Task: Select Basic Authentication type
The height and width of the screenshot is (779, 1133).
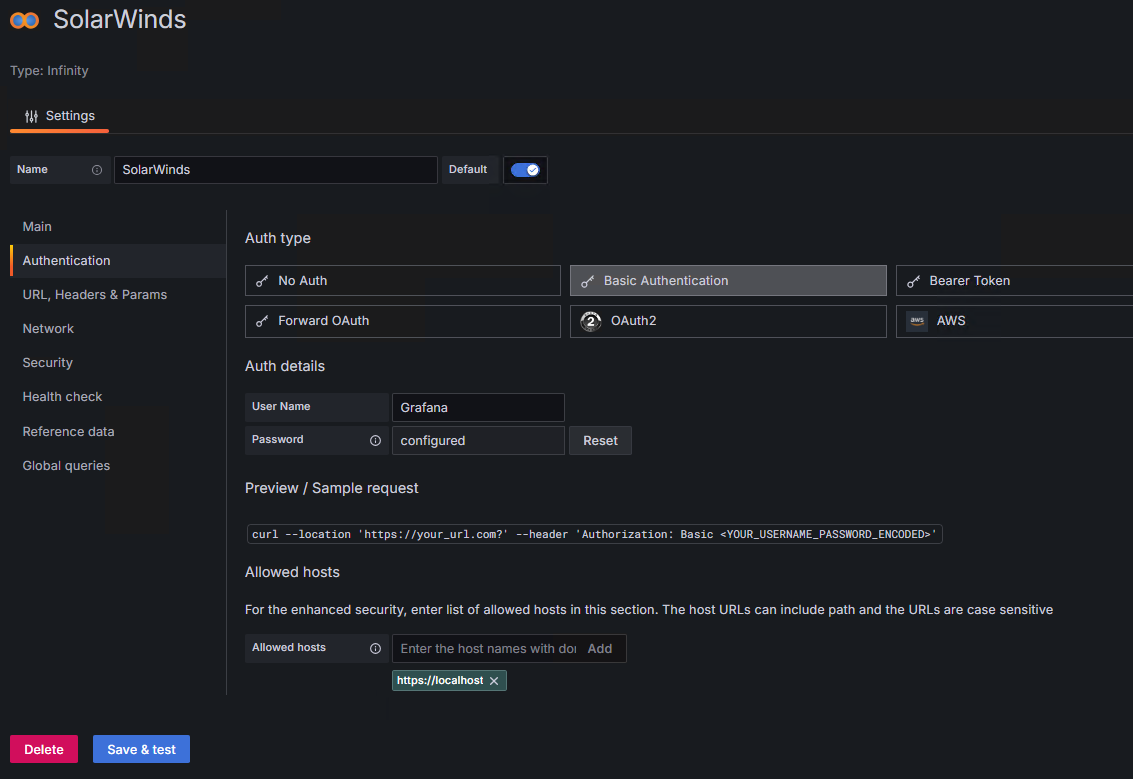Action: coord(728,280)
